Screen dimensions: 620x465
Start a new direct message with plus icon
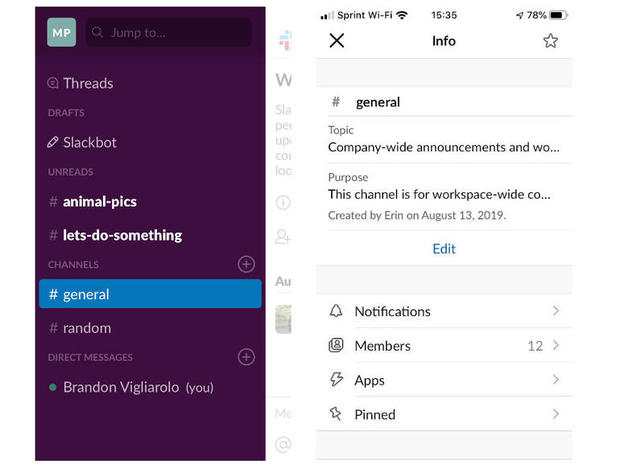click(x=246, y=357)
